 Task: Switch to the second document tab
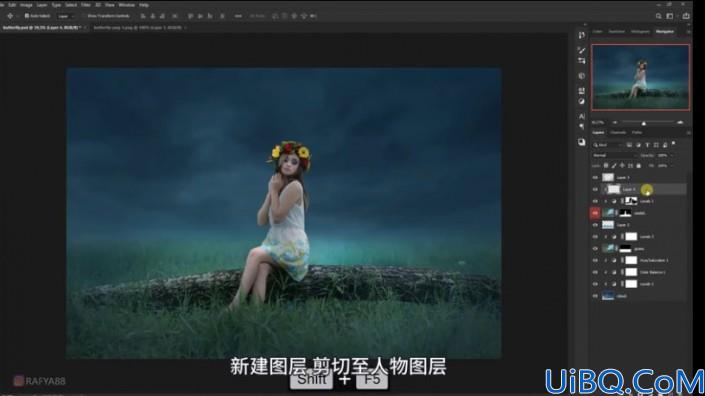pos(138,27)
